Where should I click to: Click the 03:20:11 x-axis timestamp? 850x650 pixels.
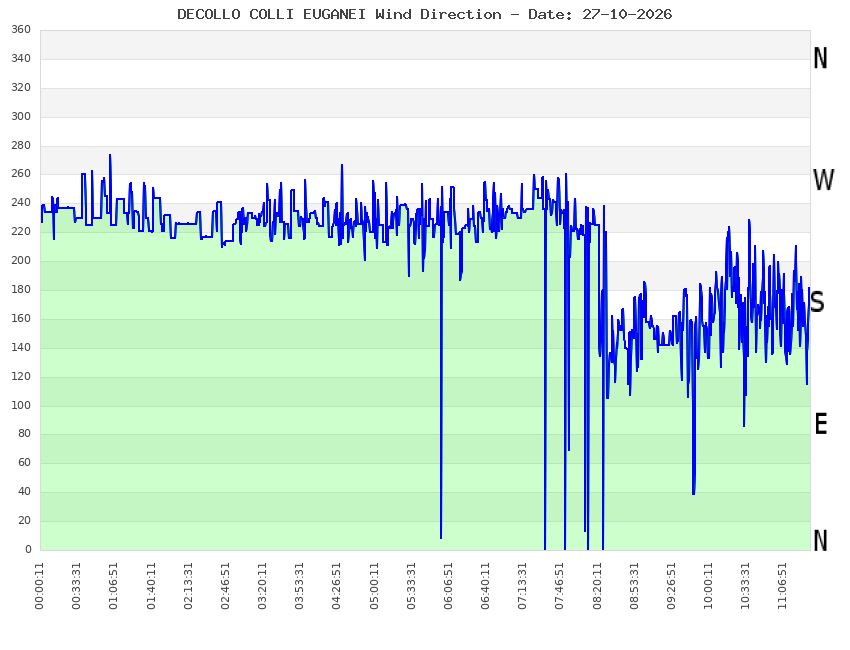tap(262, 586)
